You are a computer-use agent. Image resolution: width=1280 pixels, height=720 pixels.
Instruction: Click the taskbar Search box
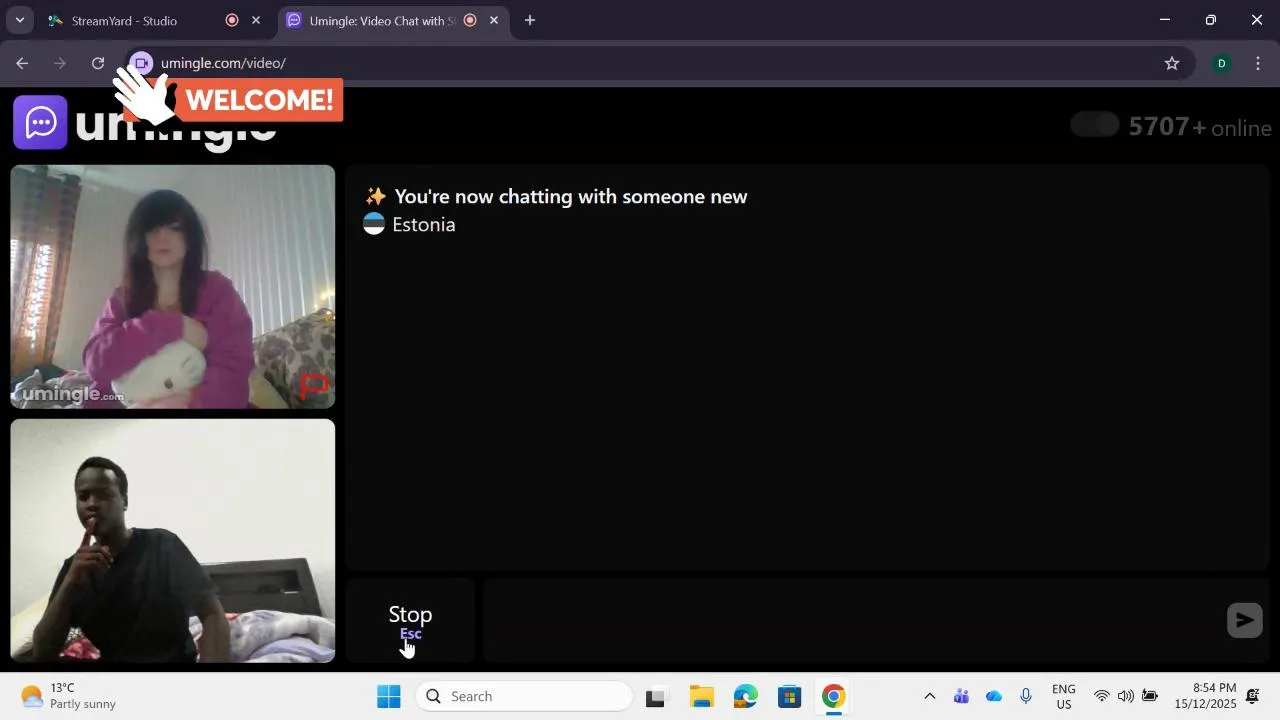(x=525, y=696)
